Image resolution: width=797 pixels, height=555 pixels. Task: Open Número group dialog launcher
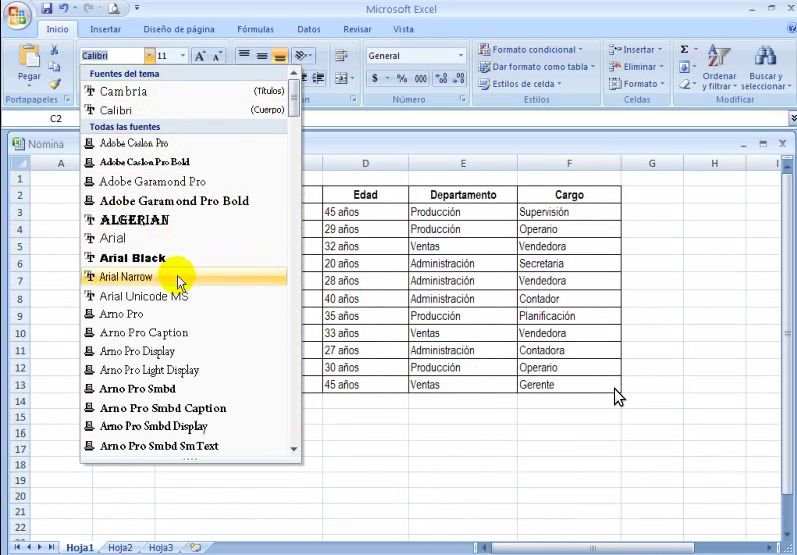point(462,99)
